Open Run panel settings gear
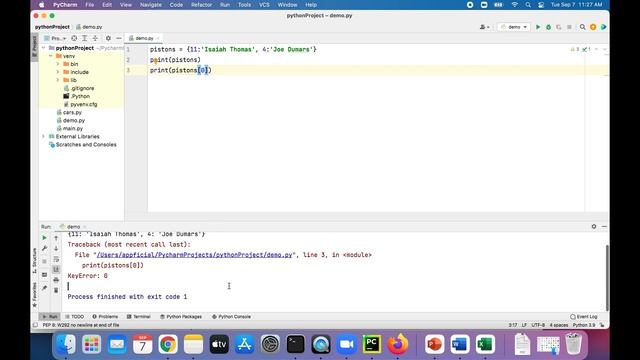The image size is (640, 360). 594,227
